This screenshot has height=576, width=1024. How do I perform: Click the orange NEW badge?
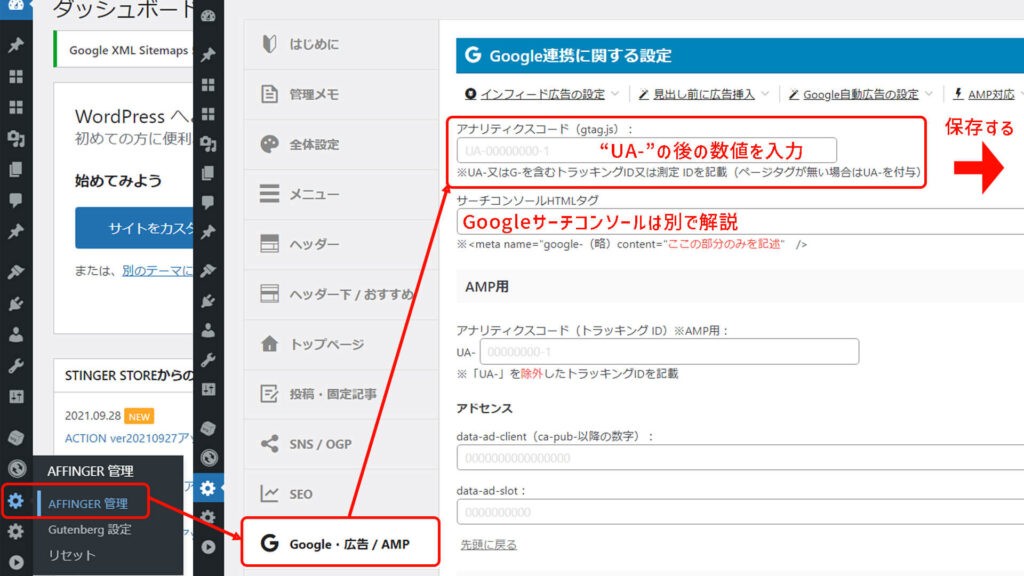[x=139, y=416]
